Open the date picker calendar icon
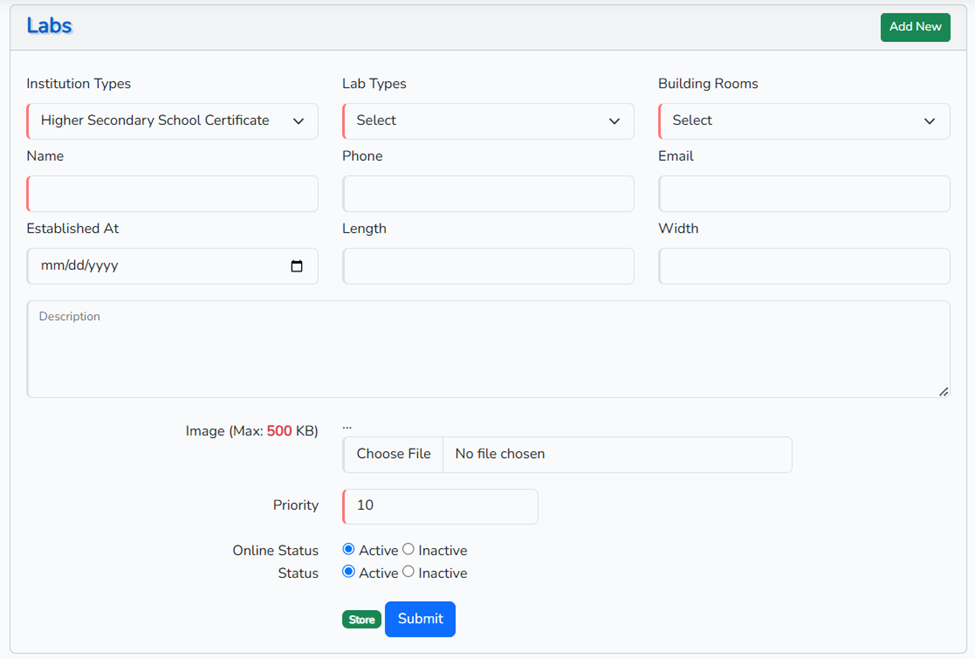Screen dimensions: 975x659 click(296, 266)
